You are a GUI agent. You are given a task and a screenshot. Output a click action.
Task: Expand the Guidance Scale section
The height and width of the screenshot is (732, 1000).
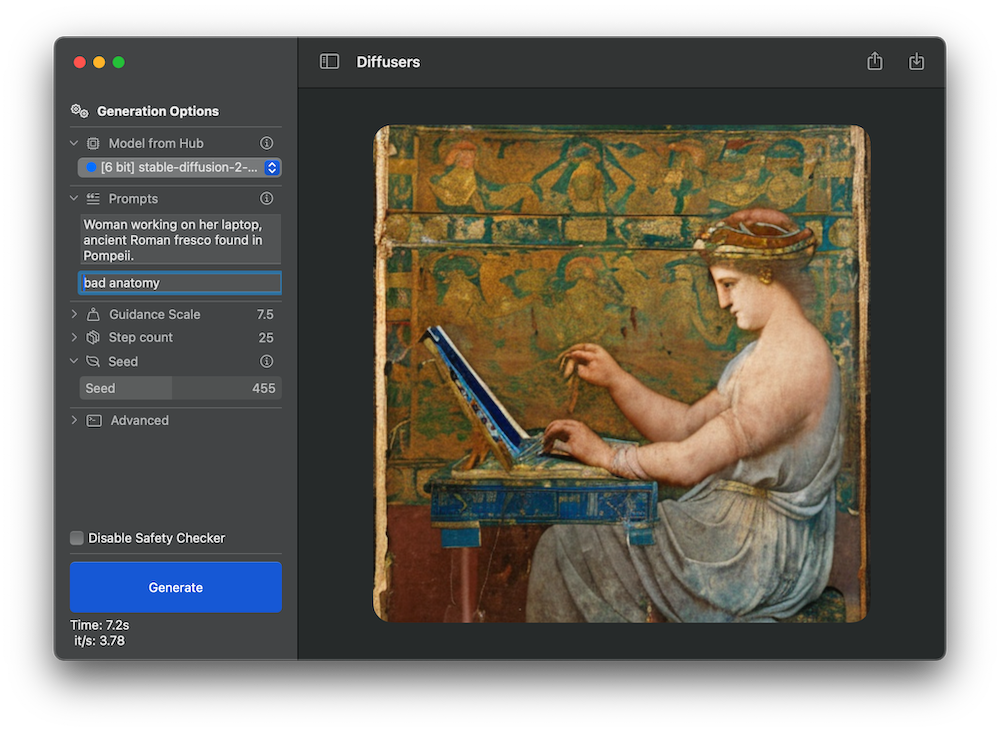pos(72,313)
